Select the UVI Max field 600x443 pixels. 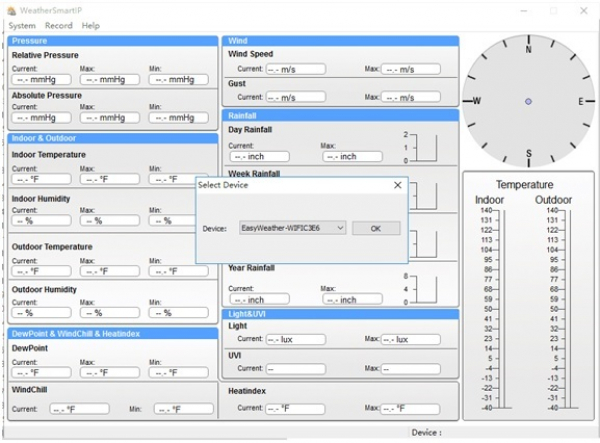(411, 369)
